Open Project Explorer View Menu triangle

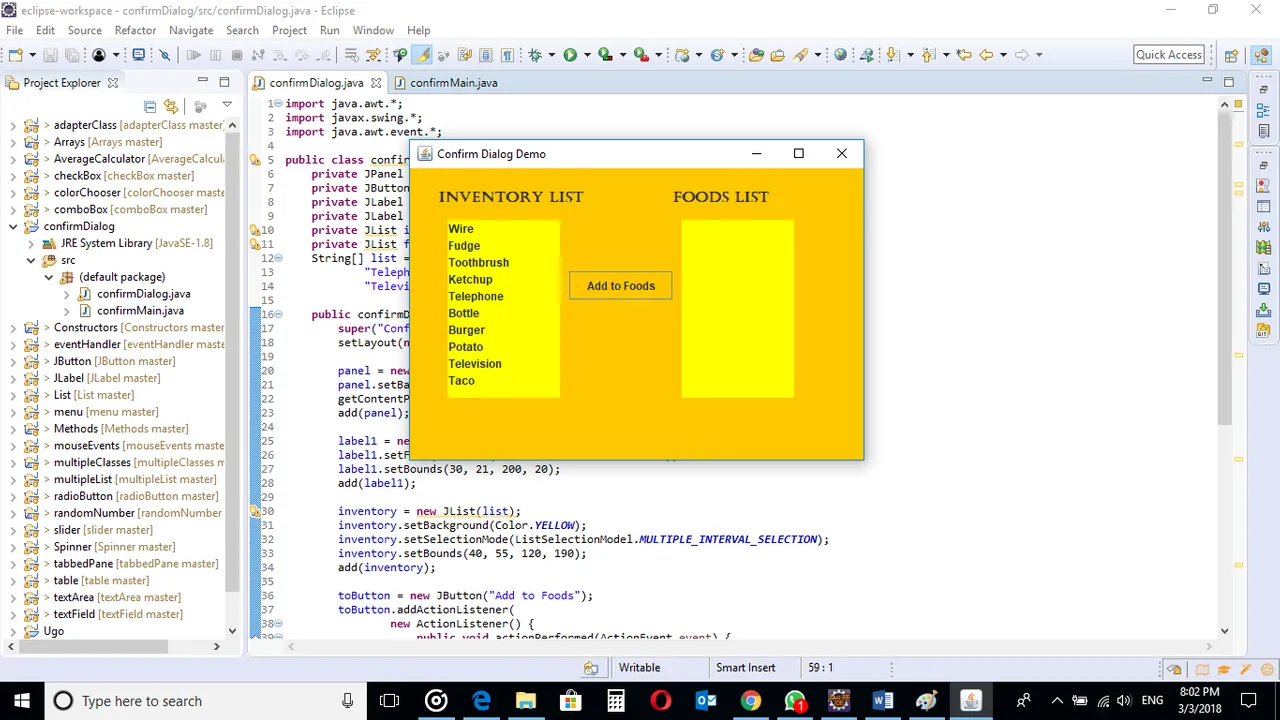tap(227, 105)
